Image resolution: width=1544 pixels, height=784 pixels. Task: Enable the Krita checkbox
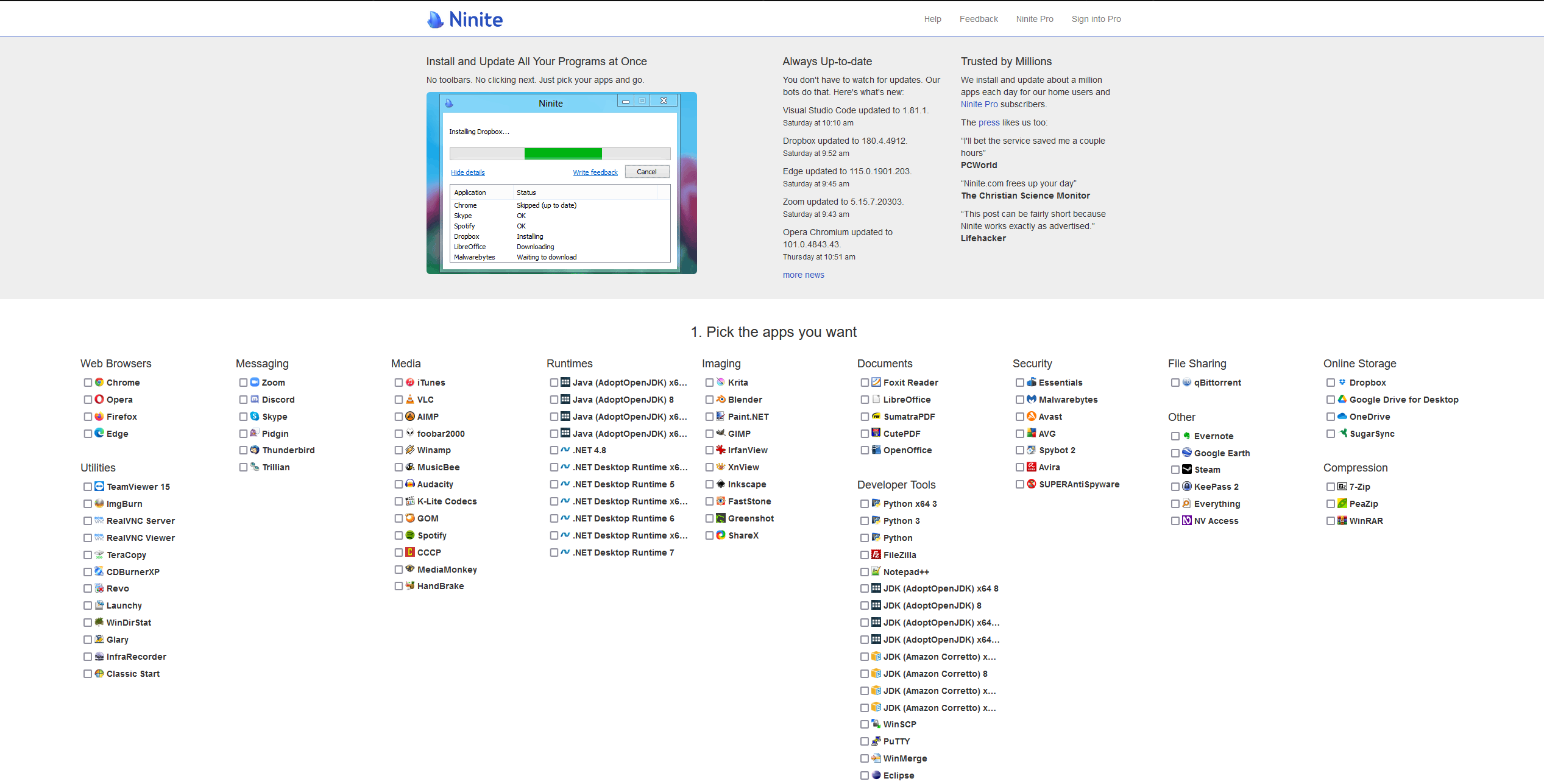[709, 383]
